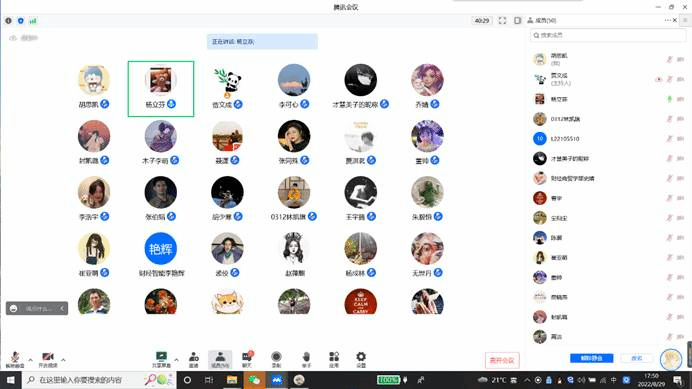Click the red leave meeting button

pyautogui.click(x=502, y=360)
